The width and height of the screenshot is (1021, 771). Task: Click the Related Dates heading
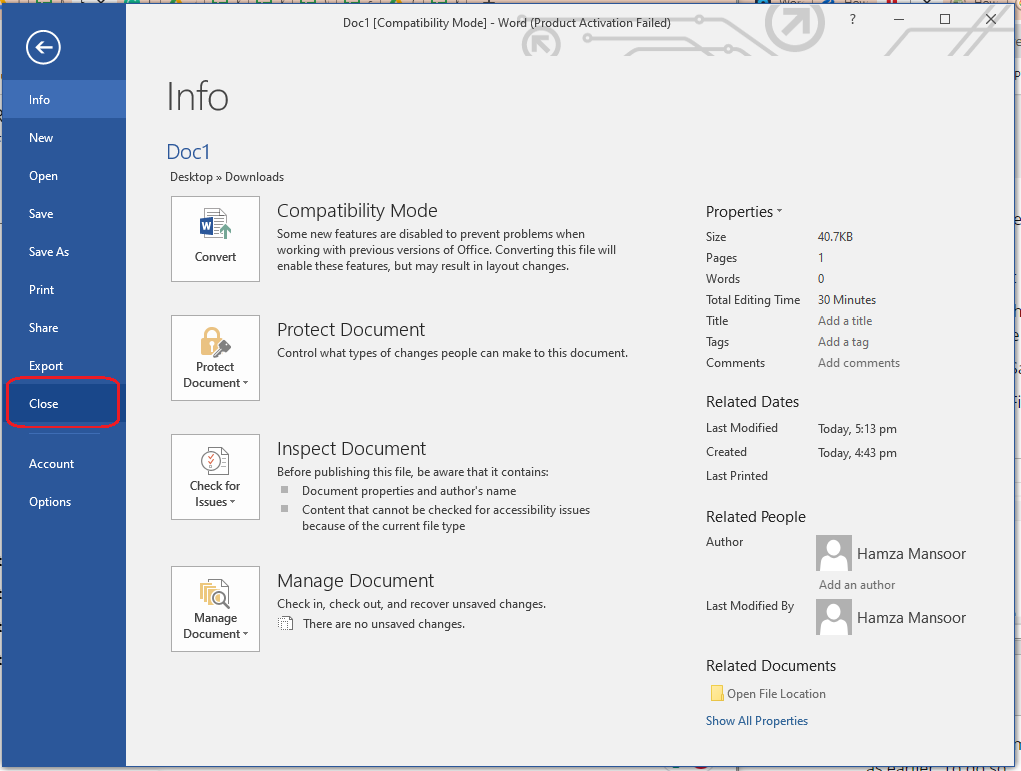pyautogui.click(x=752, y=402)
